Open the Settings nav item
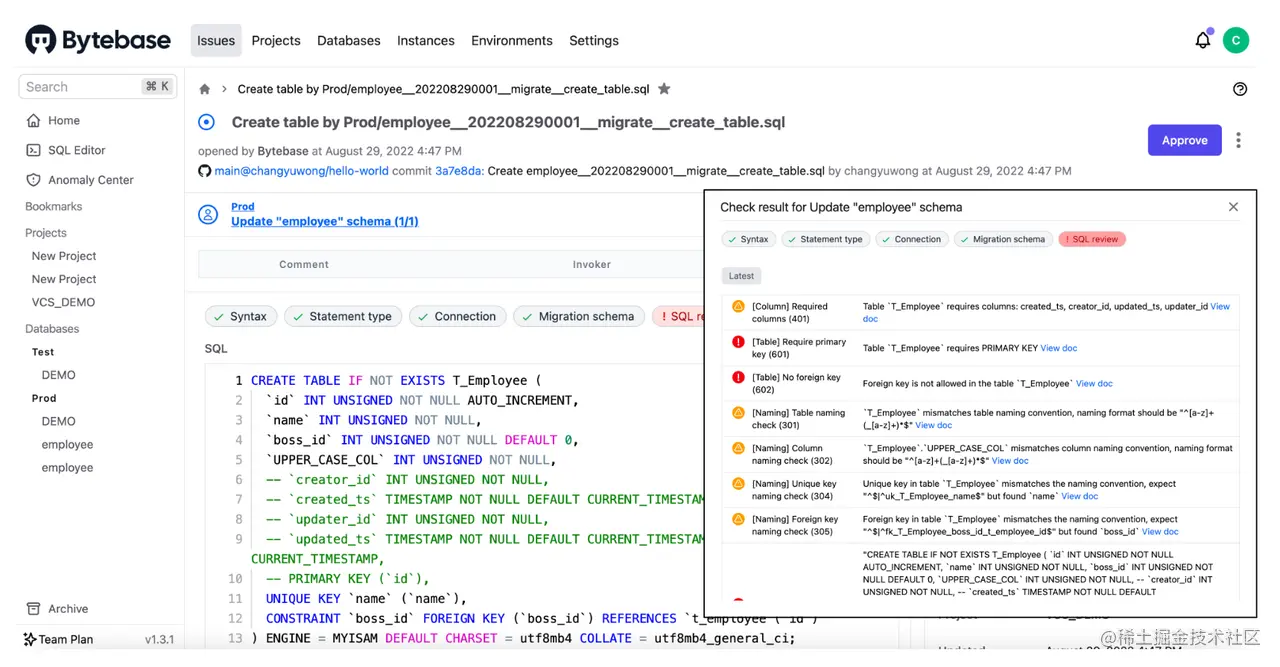 [594, 40]
